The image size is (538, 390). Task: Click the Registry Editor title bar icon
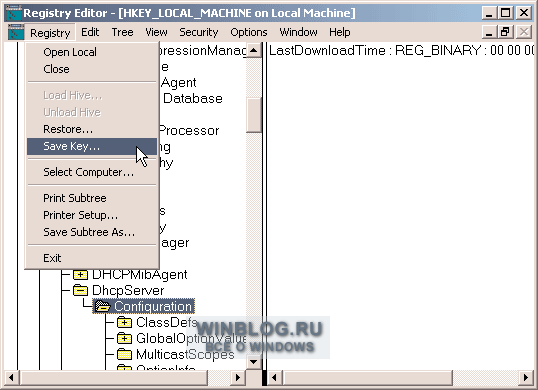pyautogui.click(x=14, y=13)
